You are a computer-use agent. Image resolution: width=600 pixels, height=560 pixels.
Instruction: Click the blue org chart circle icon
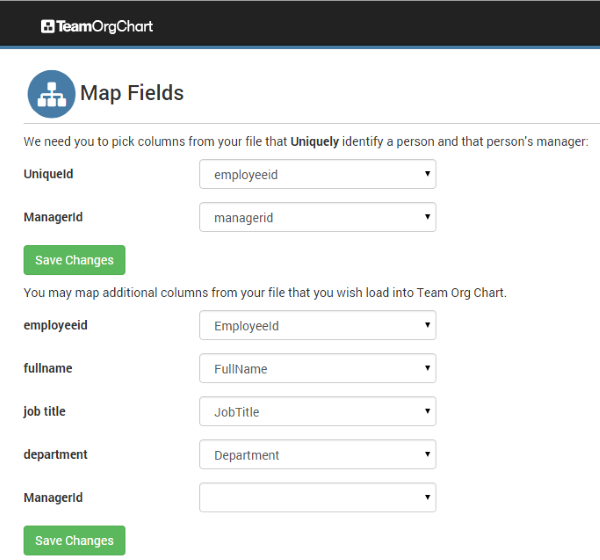(x=51, y=94)
